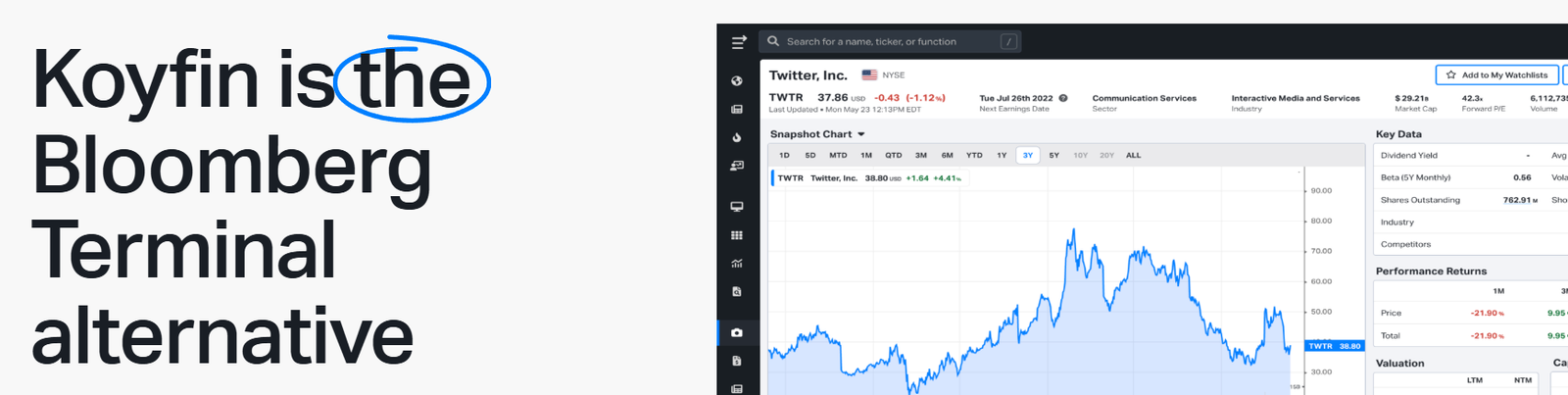Click the help icon beside earnings date
The image size is (1568, 395).
coord(1063,98)
